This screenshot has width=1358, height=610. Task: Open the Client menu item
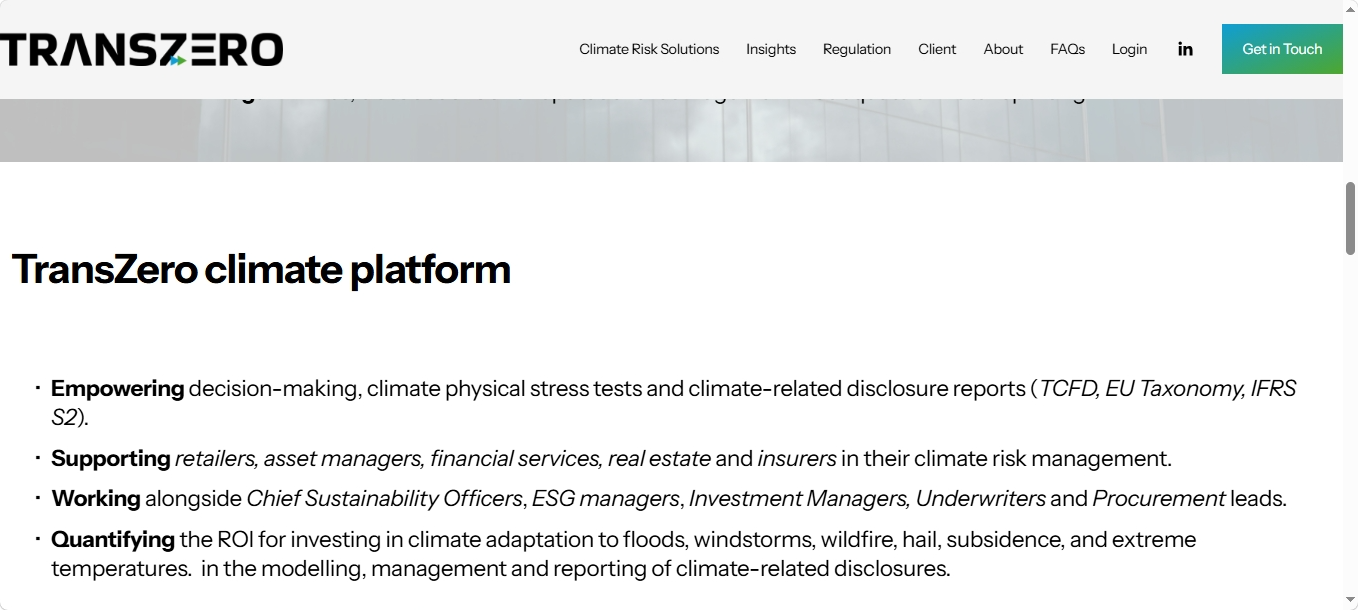click(x=937, y=49)
